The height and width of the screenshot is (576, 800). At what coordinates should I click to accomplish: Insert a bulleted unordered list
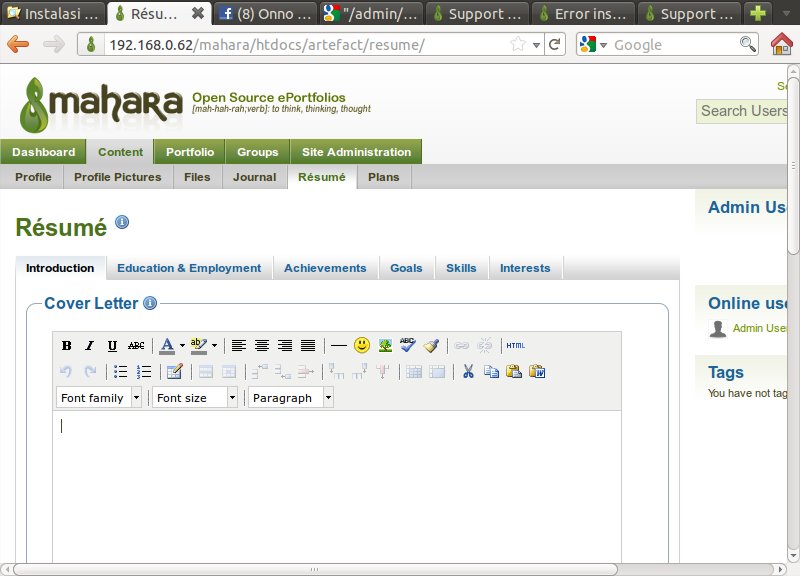pos(120,372)
